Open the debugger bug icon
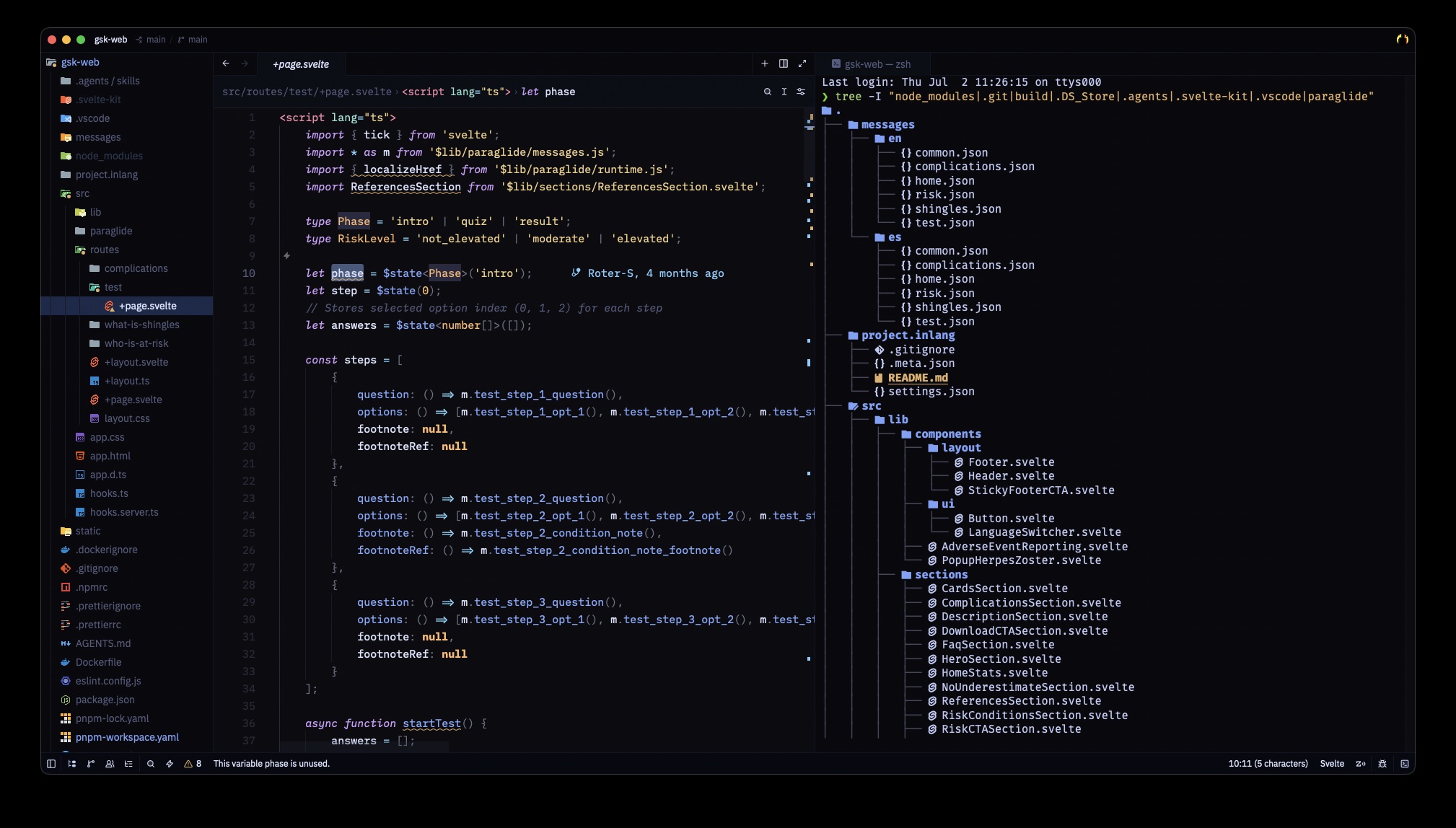Viewport: 1456px width, 828px height. pos(1382,763)
